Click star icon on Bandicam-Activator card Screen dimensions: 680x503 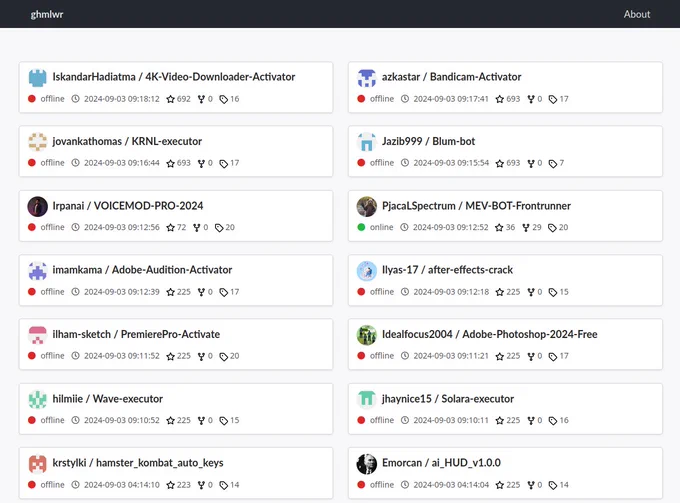(x=500, y=99)
